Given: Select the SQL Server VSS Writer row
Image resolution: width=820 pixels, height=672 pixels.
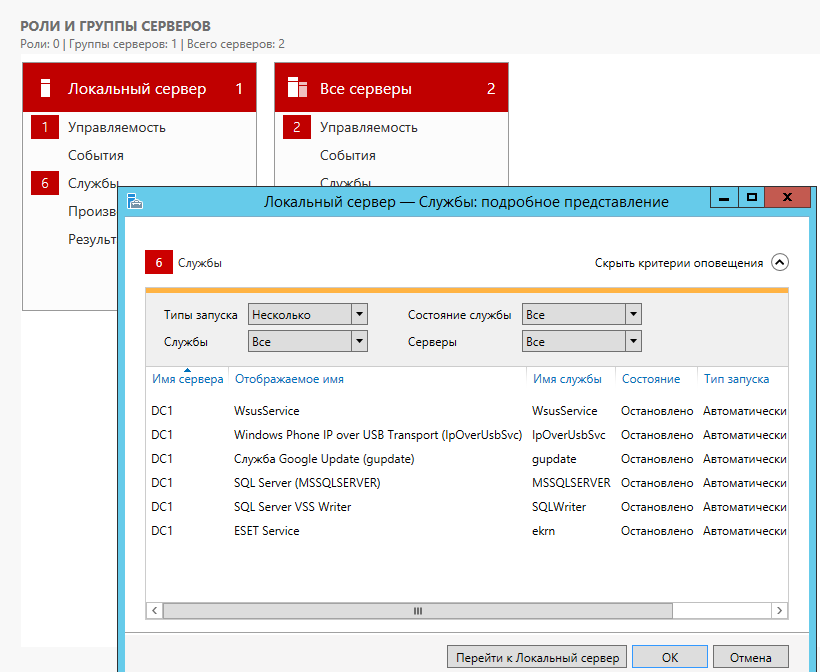Looking at the screenshot, I should pyautogui.click(x=467, y=507).
